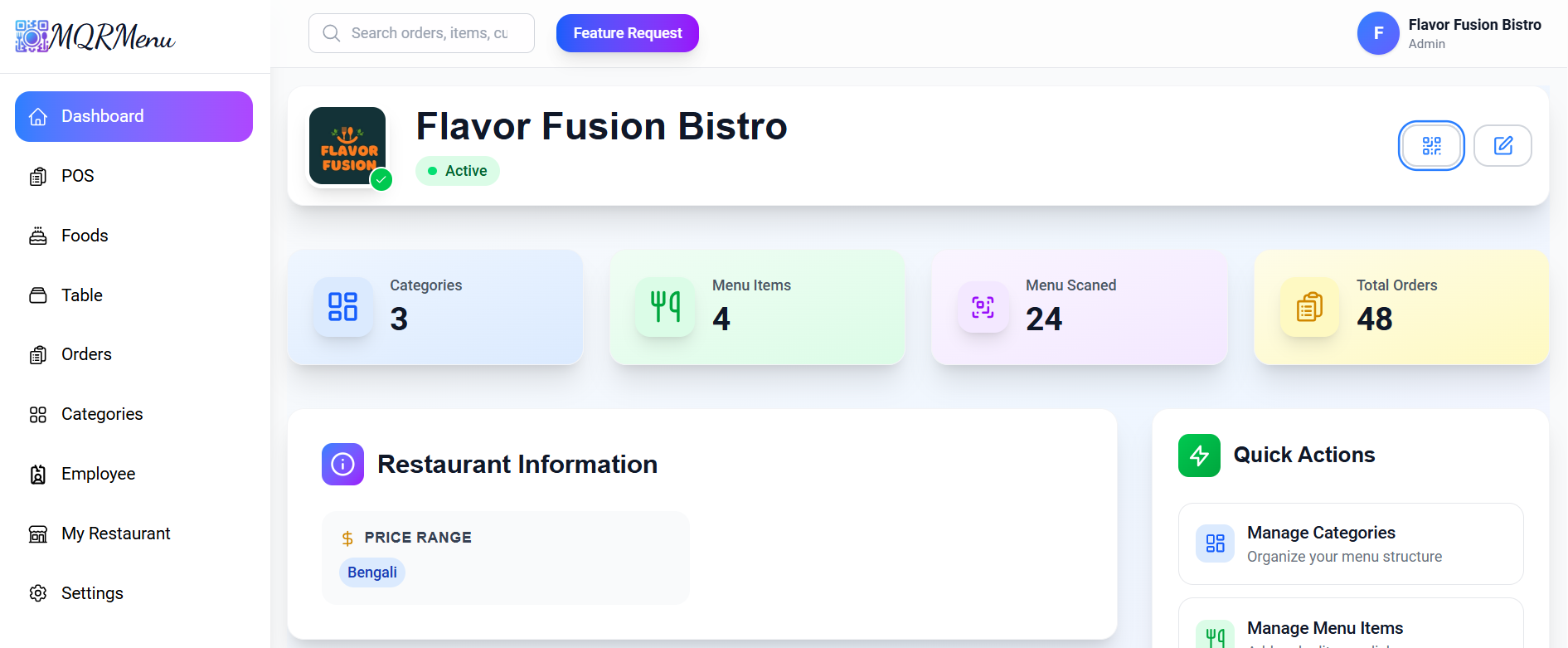Click the edit restaurant pencil icon

click(1502, 146)
